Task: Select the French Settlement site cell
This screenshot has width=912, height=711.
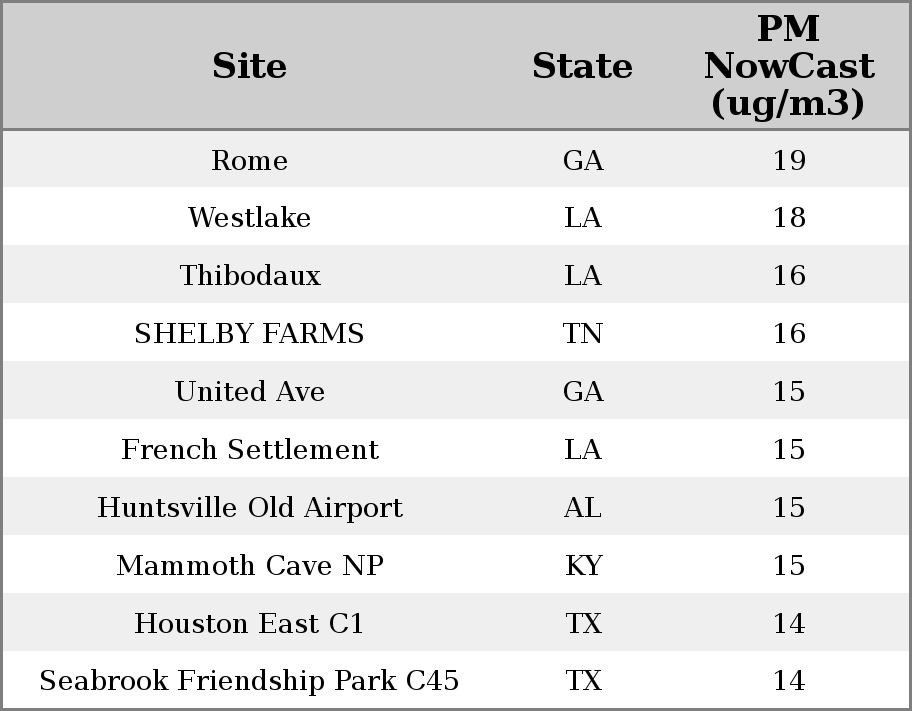Action: pos(250,449)
